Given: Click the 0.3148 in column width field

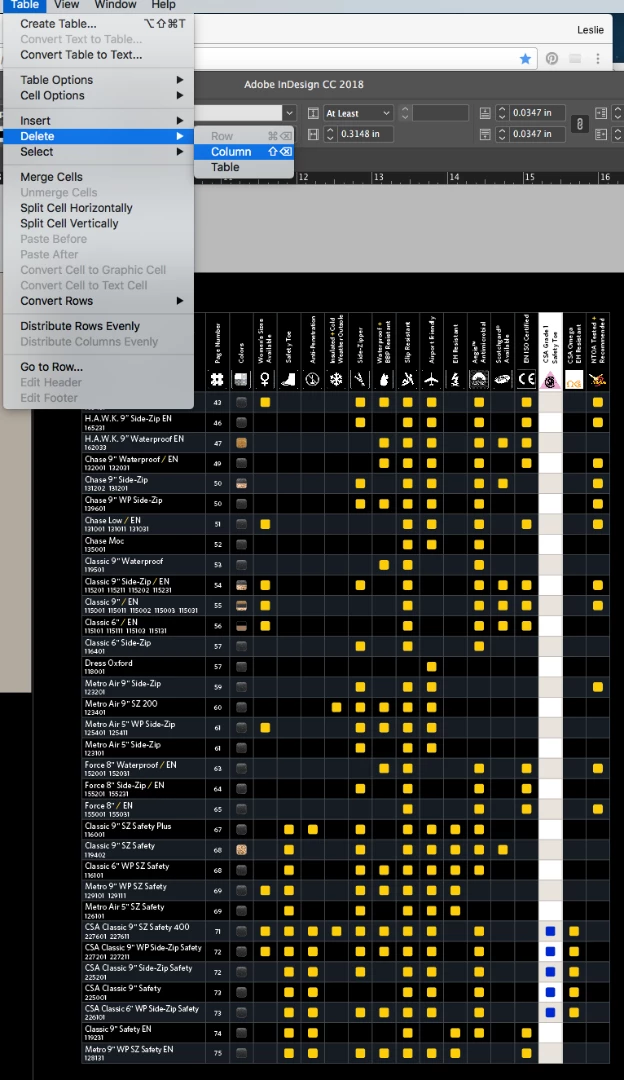Looking at the screenshot, I should click(x=365, y=134).
